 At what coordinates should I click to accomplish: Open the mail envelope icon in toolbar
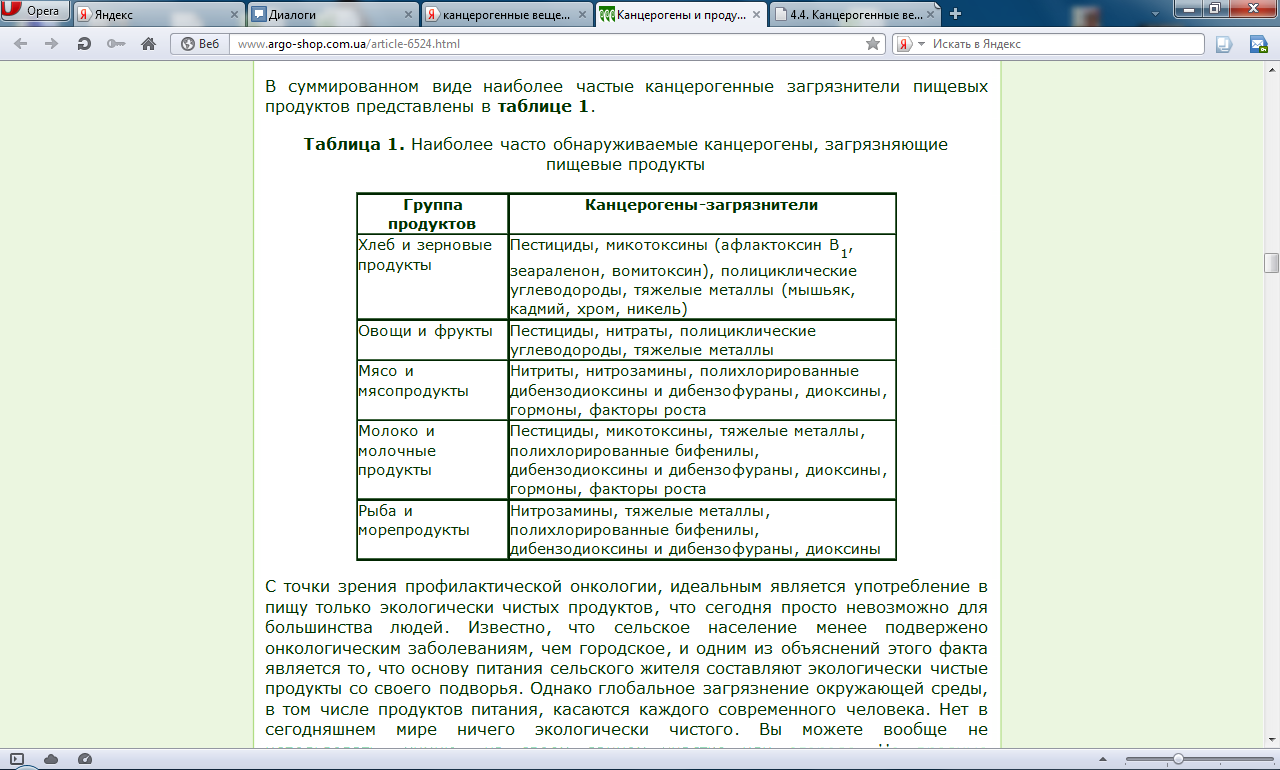pos(1259,44)
